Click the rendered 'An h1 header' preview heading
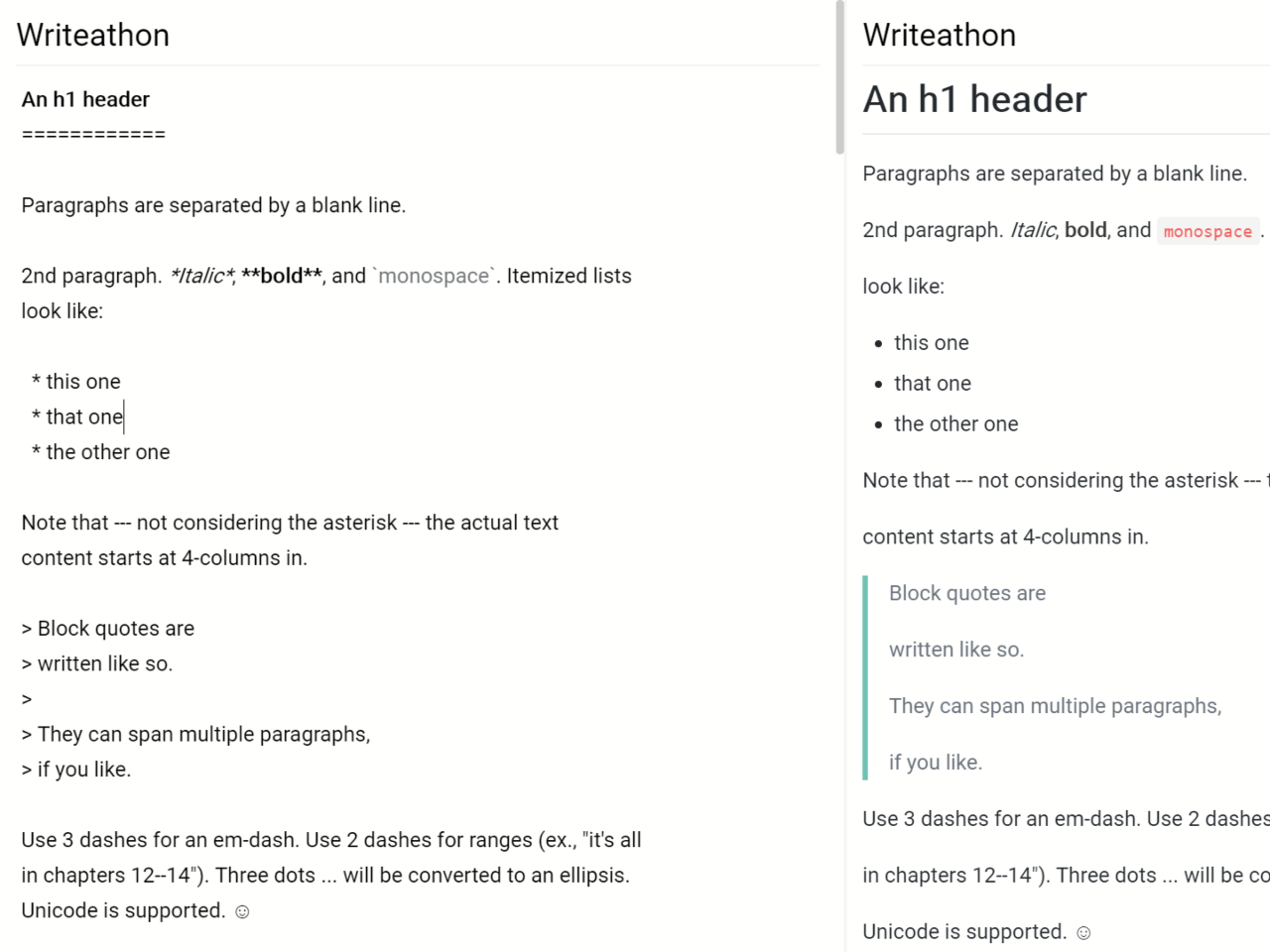 [x=974, y=99]
